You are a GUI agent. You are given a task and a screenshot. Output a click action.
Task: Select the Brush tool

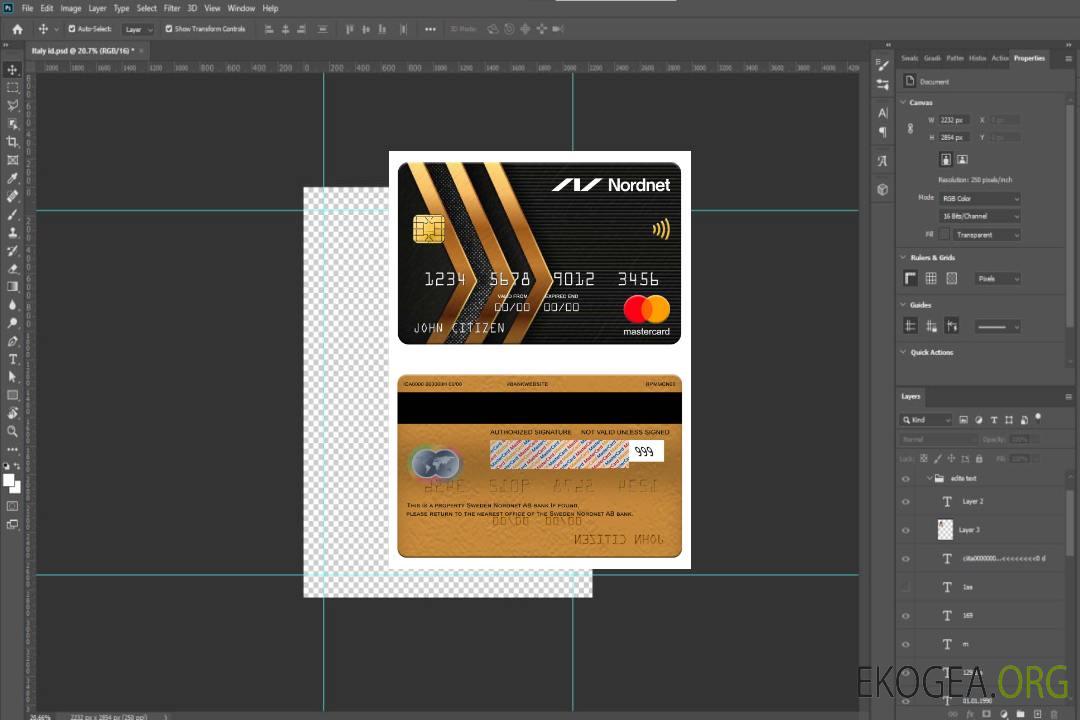click(12, 214)
